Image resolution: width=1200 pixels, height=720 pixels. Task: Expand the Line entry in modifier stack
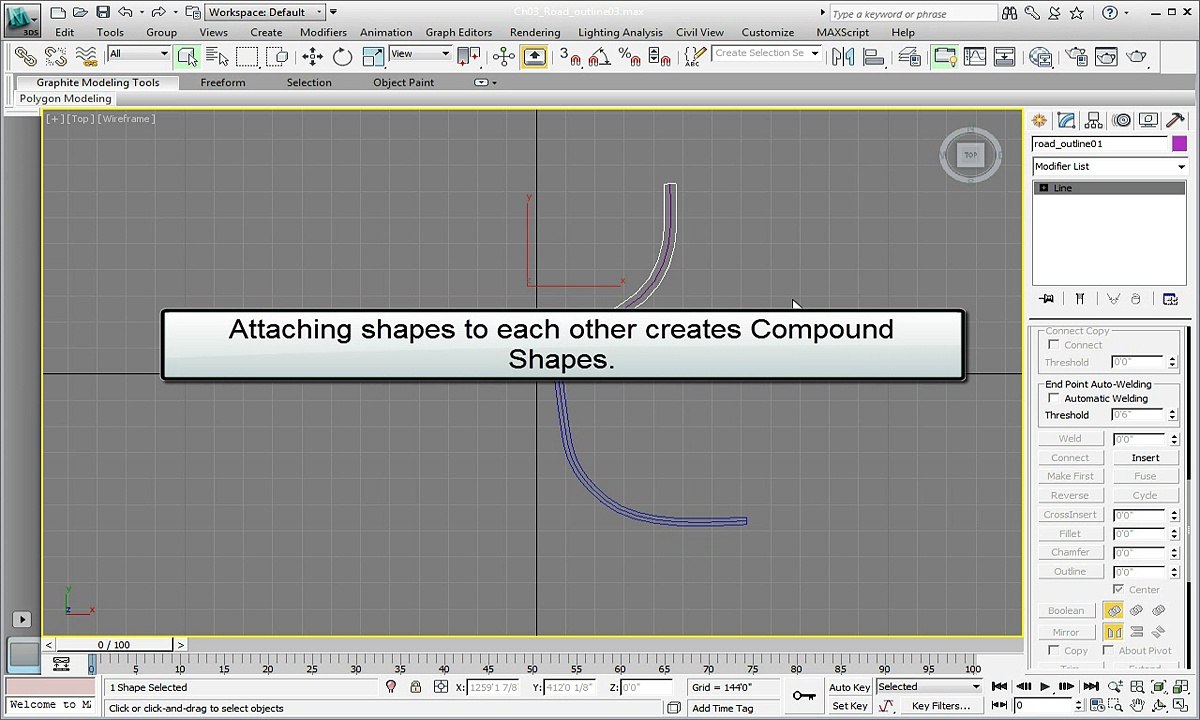pos(1044,188)
